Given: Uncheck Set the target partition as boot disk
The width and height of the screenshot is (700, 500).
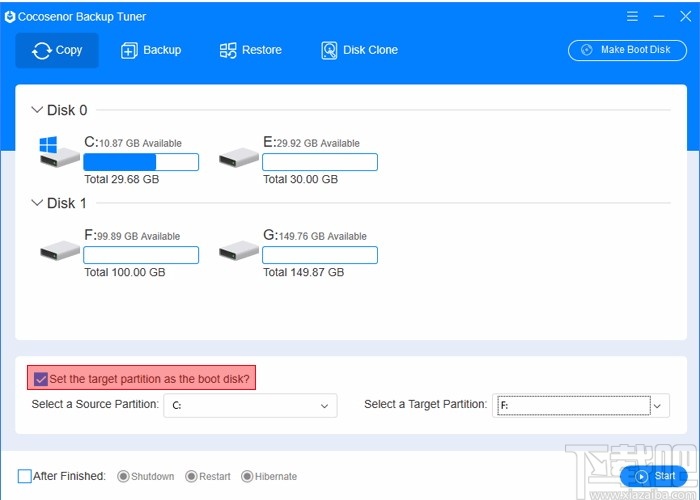Looking at the screenshot, I should [x=41, y=379].
